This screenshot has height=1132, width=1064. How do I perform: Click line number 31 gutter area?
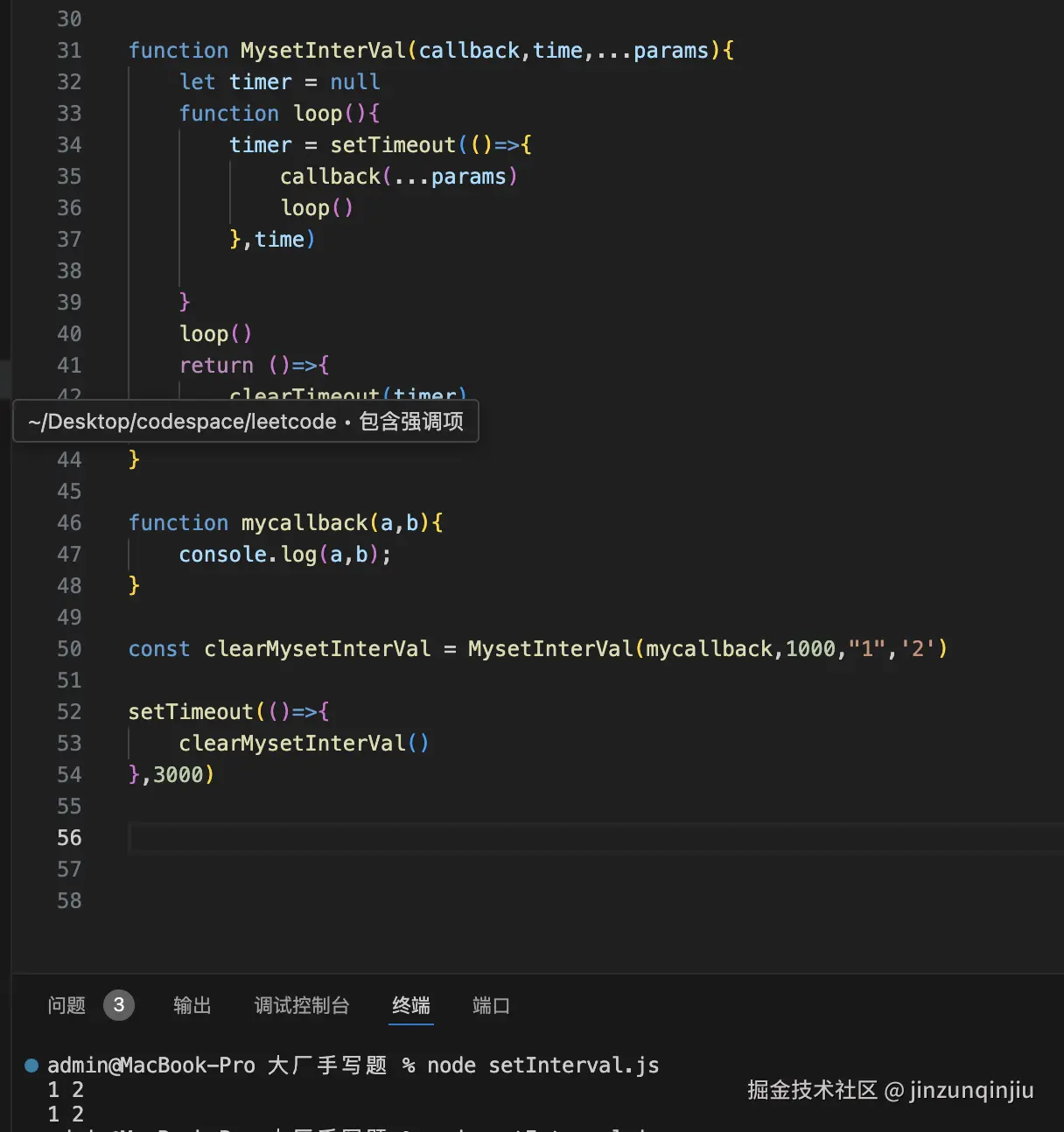point(68,50)
